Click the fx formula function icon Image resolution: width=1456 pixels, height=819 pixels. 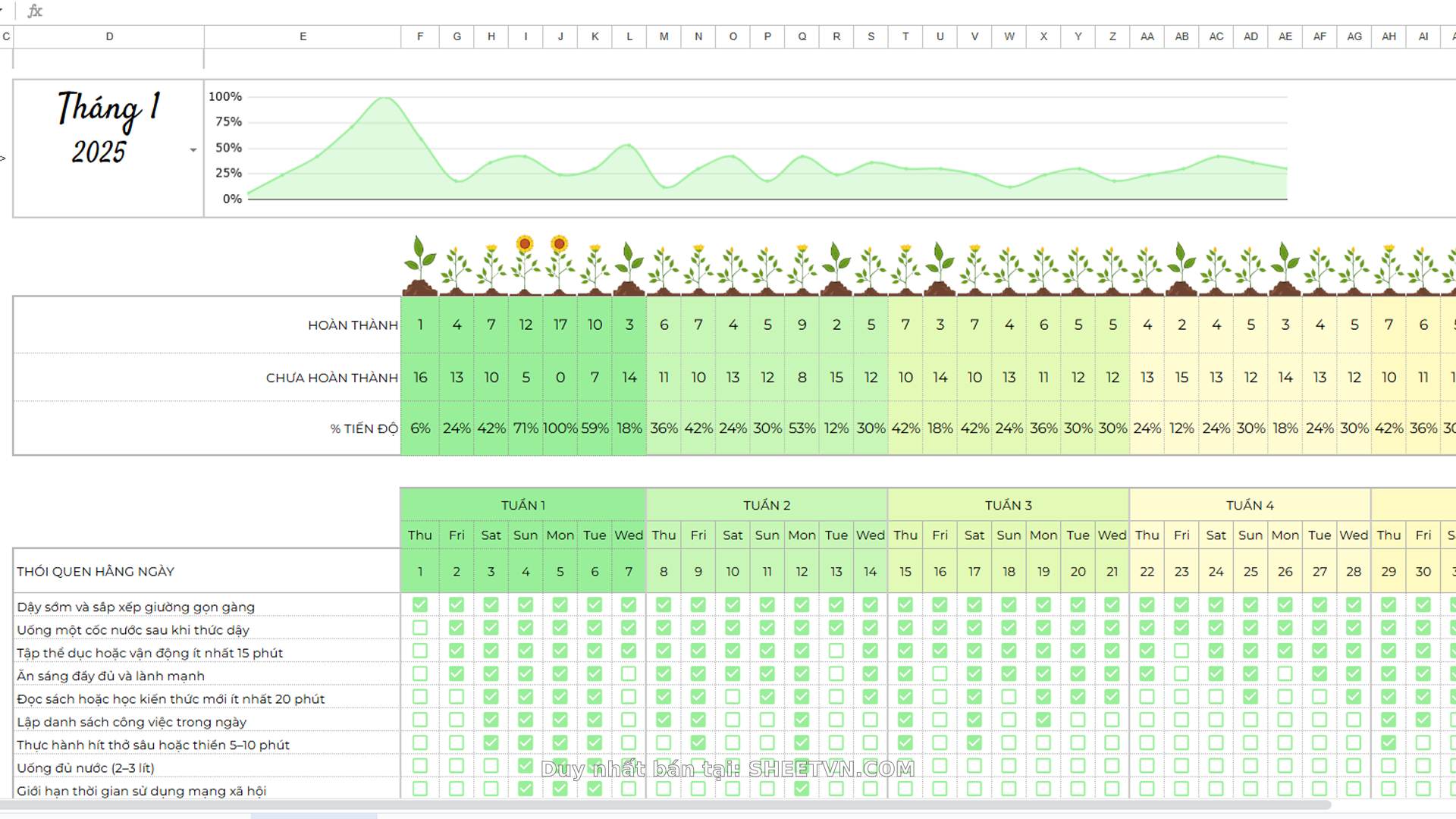[x=35, y=11]
